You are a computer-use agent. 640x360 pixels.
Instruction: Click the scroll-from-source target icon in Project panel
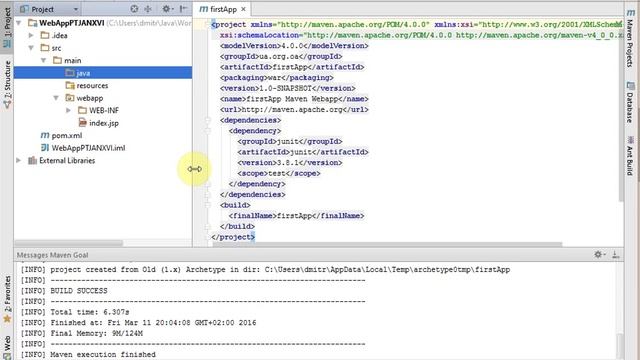tap(134, 9)
